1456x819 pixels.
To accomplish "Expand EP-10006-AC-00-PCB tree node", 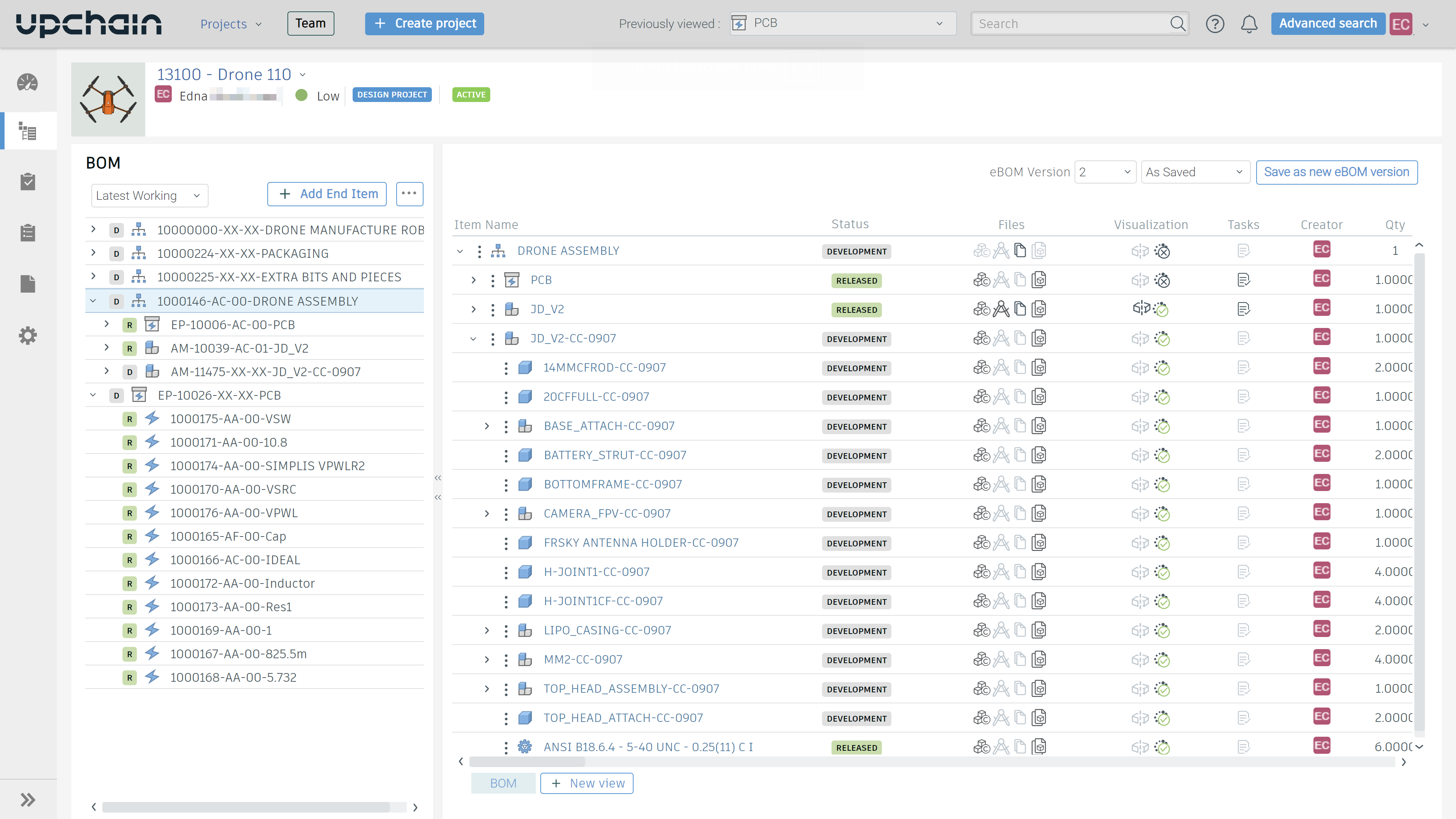I will pos(106,324).
